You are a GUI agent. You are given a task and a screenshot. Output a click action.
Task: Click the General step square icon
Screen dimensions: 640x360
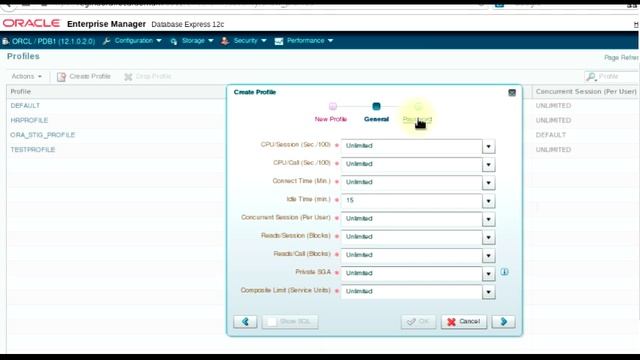pos(376,107)
